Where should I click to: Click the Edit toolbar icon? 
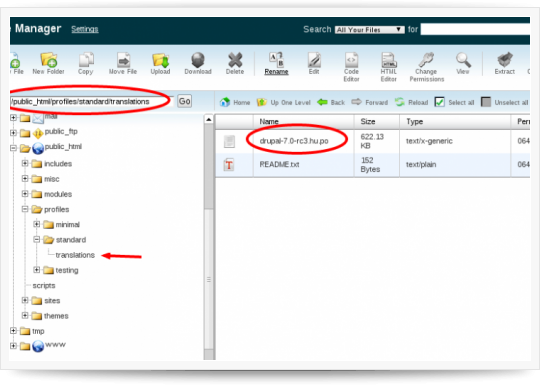[x=314, y=60]
